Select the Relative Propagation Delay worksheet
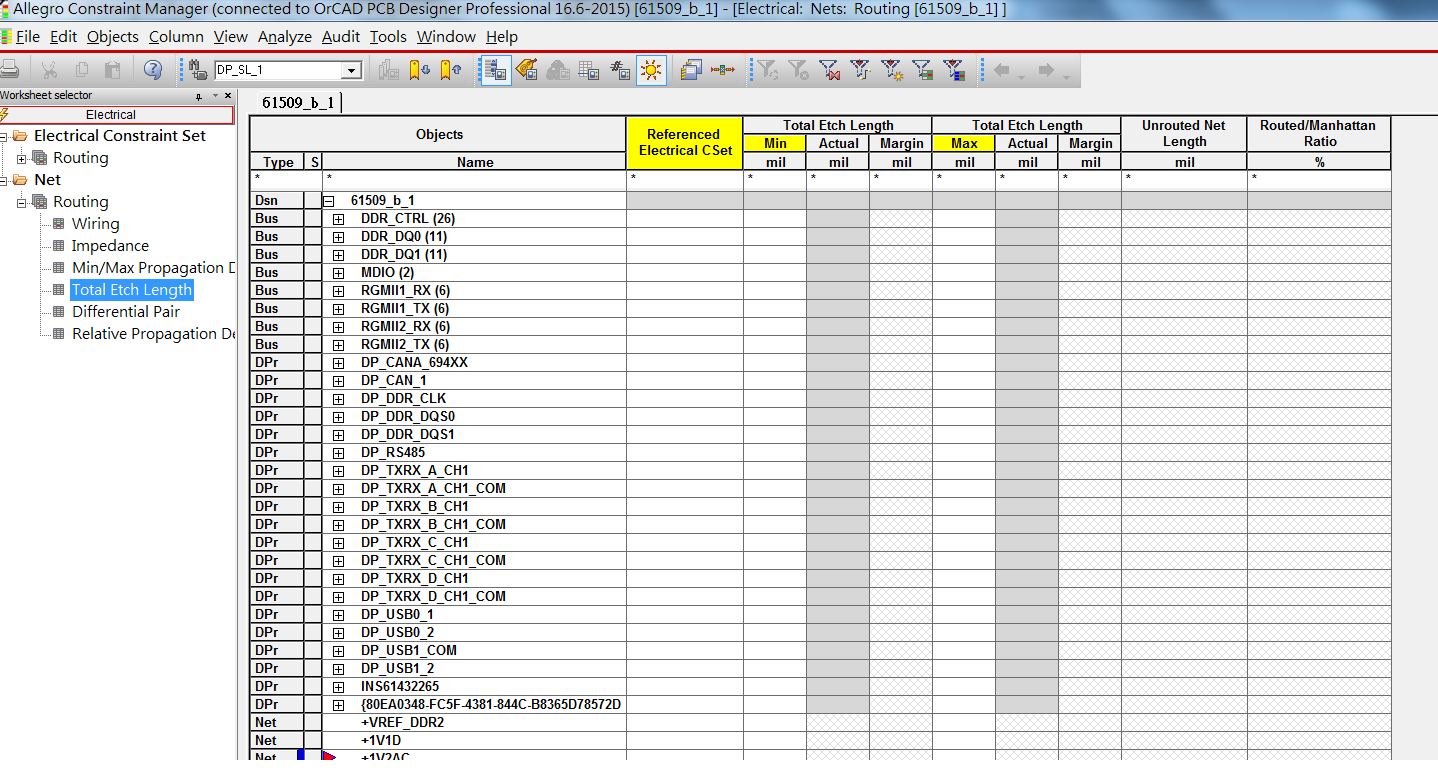This screenshot has width=1438, height=780. pyautogui.click(x=151, y=334)
